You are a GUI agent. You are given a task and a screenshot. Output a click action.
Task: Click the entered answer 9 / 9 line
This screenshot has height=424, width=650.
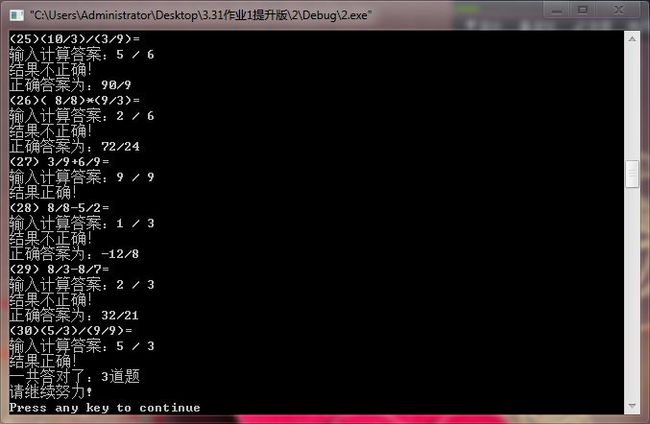click(x=82, y=177)
